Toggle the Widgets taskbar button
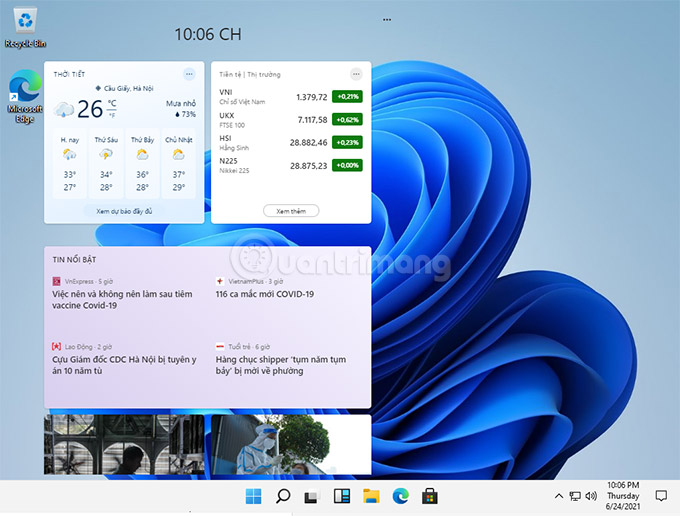This screenshot has height=516, width=680. [x=342, y=496]
